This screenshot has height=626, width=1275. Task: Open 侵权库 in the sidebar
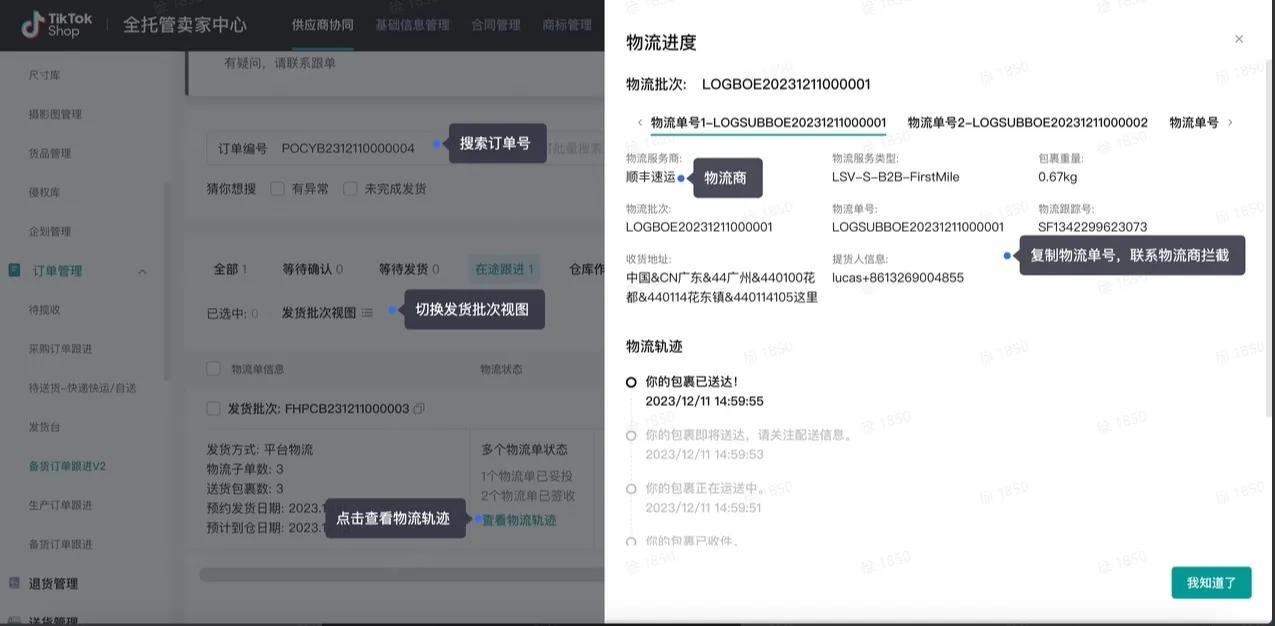(x=45, y=192)
